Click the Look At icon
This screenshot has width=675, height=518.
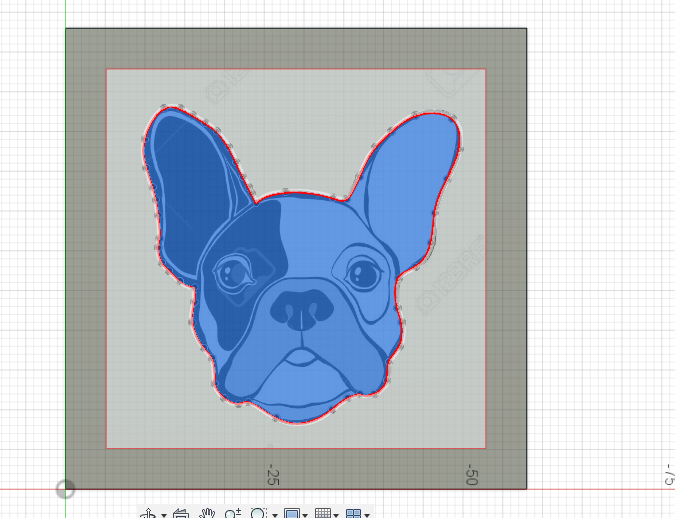(x=181, y=514)
